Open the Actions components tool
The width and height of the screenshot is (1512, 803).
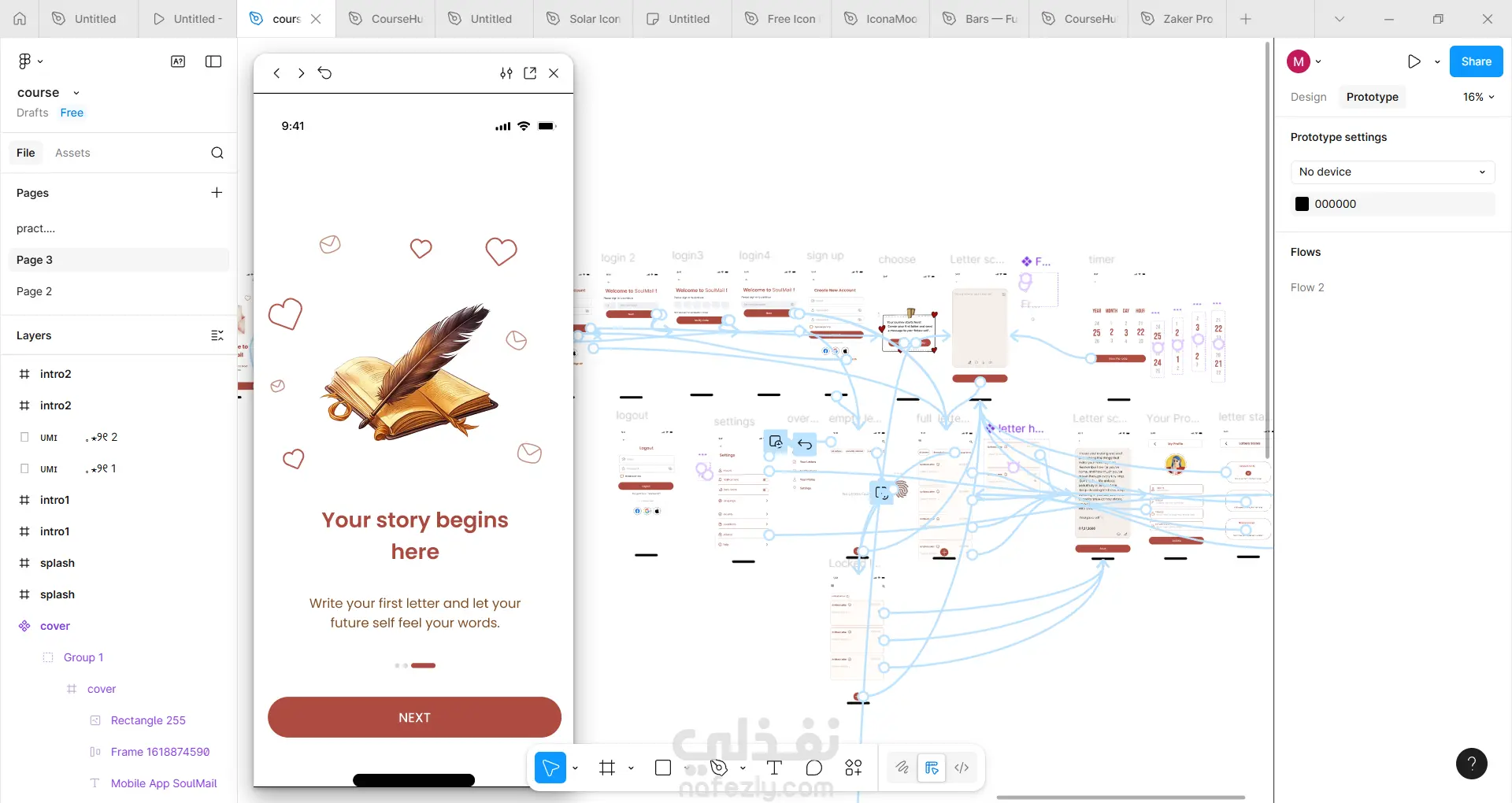854,768
